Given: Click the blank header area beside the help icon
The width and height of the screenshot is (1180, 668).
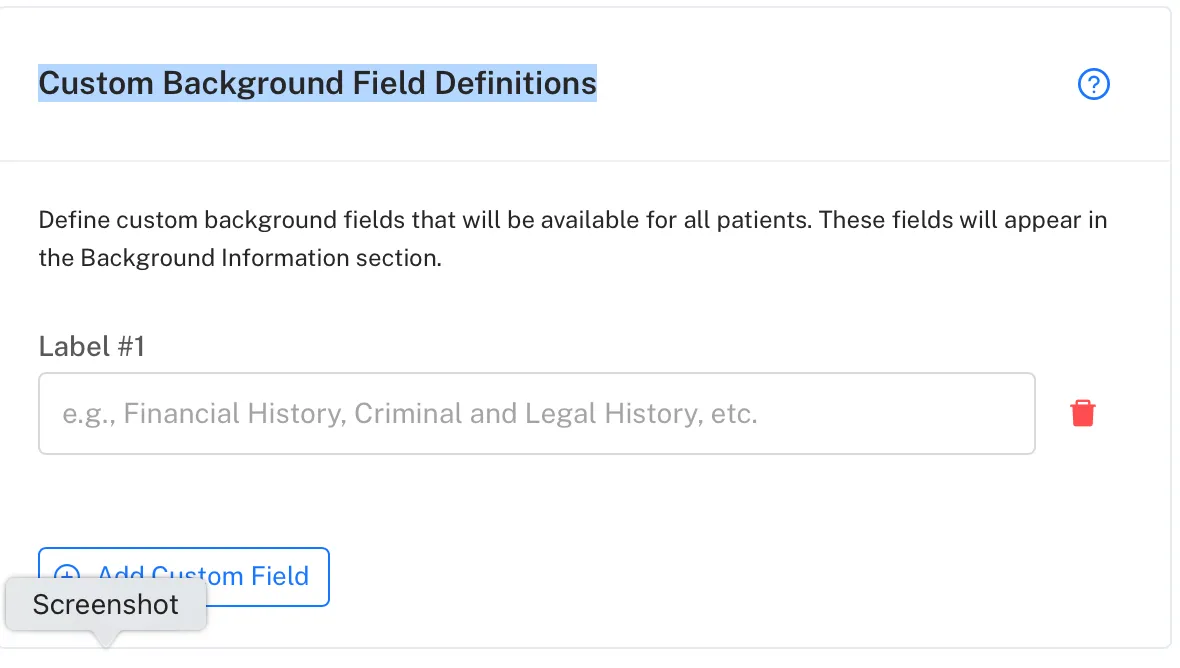Looking at the screenshot, I should coord(835,84).
